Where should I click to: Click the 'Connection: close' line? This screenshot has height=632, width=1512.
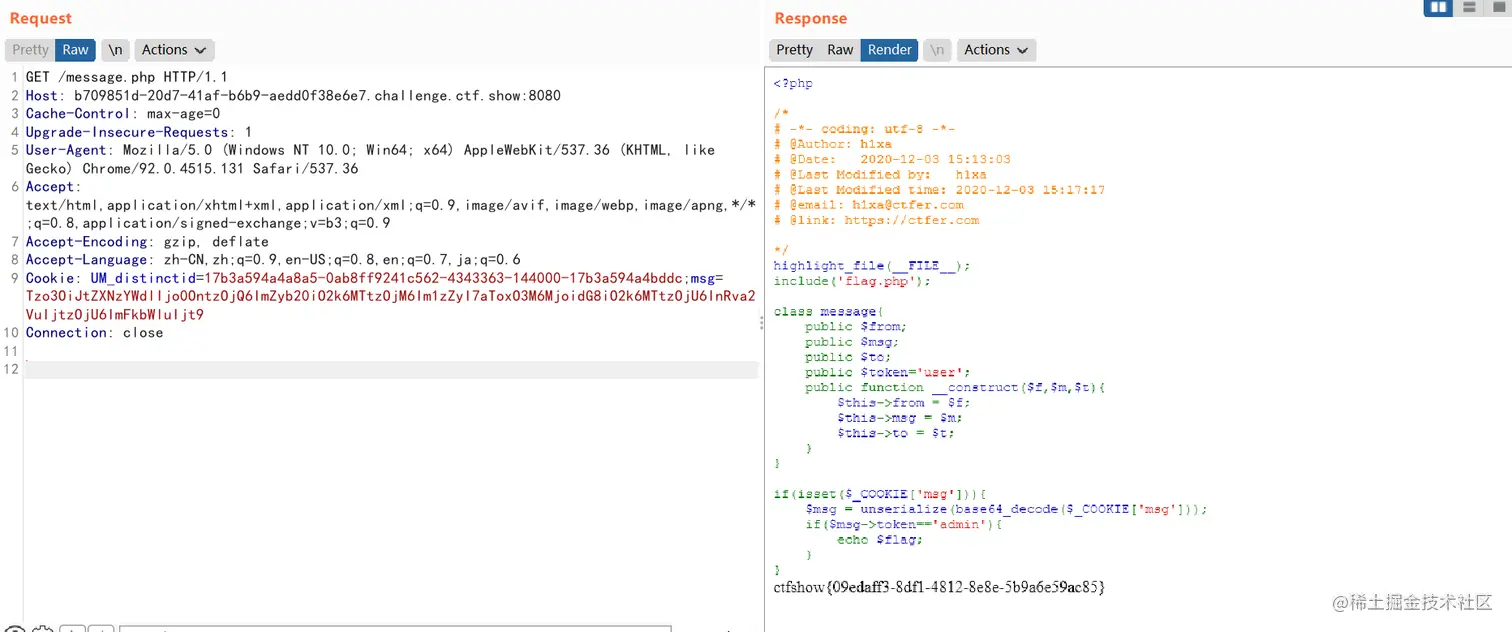pyautogui.click(x=94, y=332)
